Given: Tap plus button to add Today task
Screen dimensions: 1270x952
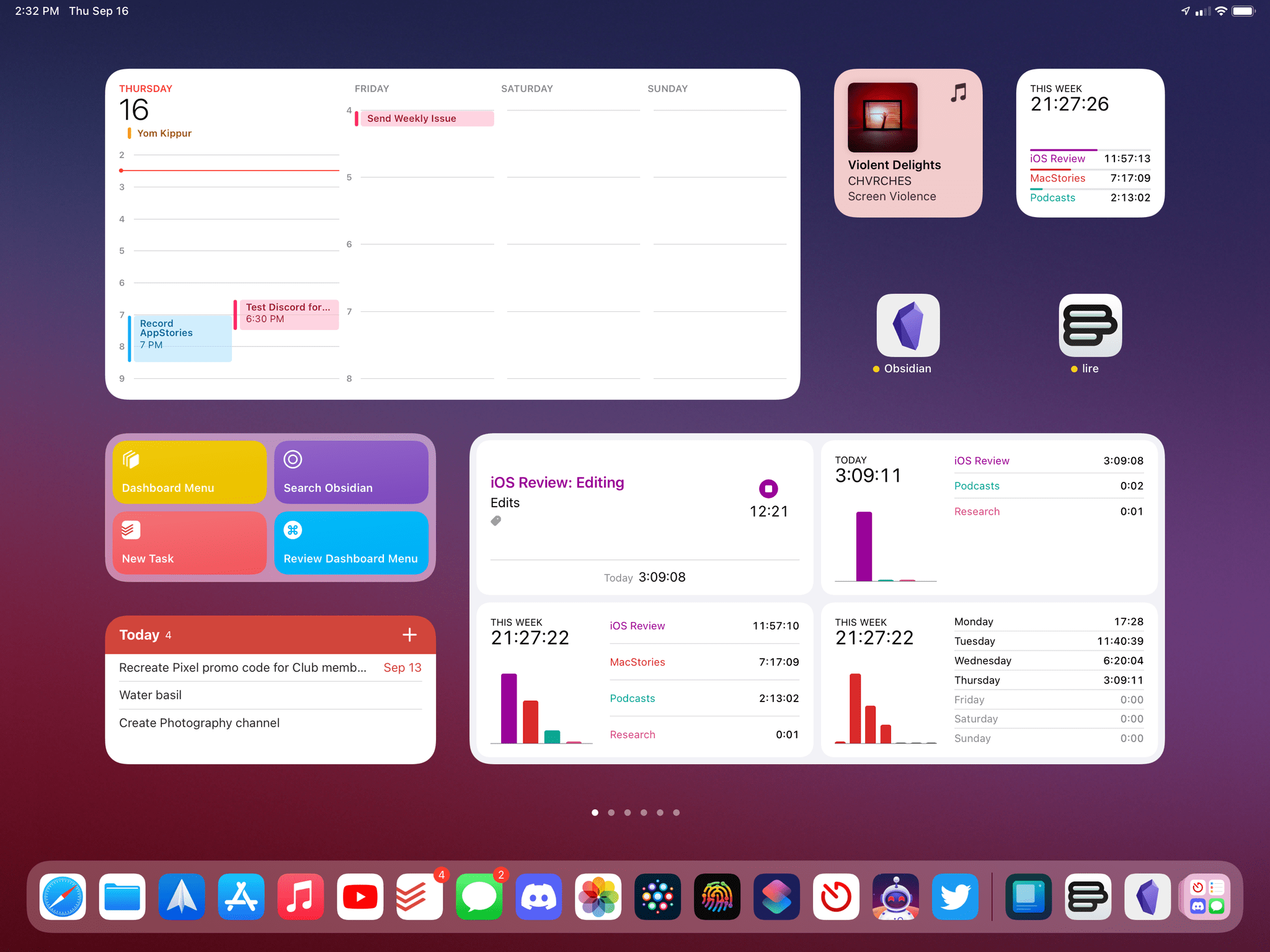Looking at the screenshot, I should click(x=411, y=634).
